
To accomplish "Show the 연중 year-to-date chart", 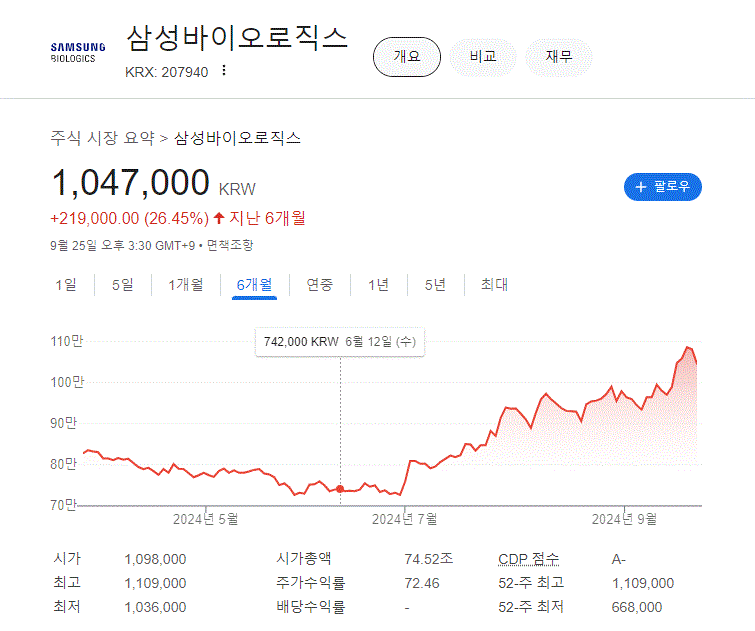I will (x=320, y=285).
